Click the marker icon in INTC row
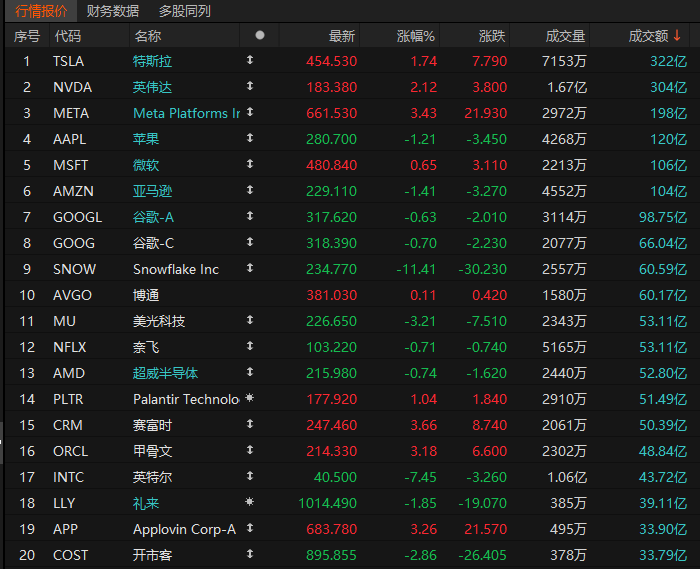This screenshot has width=700, height=569. pyautogui.click(x=250, y=475)
